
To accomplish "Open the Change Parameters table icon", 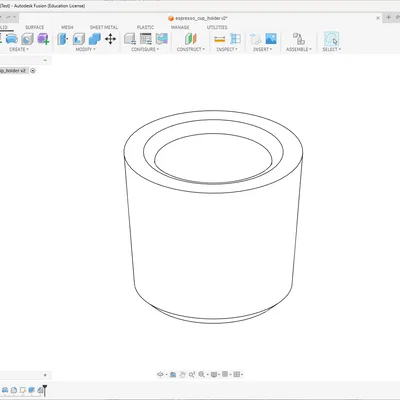I will (146, 39).
